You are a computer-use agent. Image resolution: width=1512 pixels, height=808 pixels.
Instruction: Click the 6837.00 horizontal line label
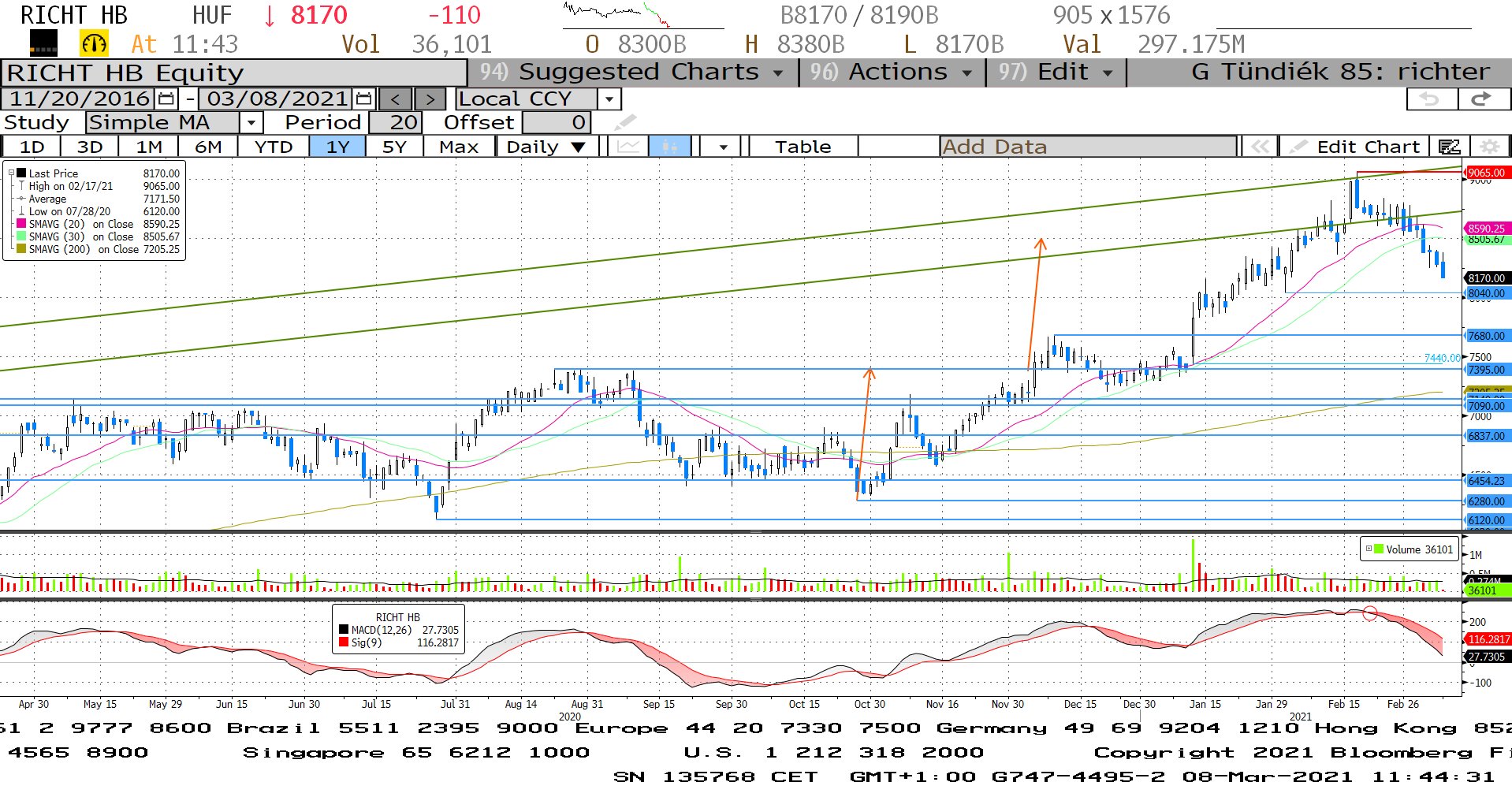pyautogui.click(x=1486, y=436)
